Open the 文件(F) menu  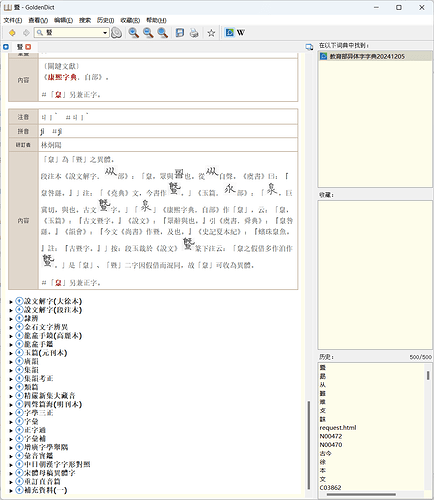click(x=13, y=20)
